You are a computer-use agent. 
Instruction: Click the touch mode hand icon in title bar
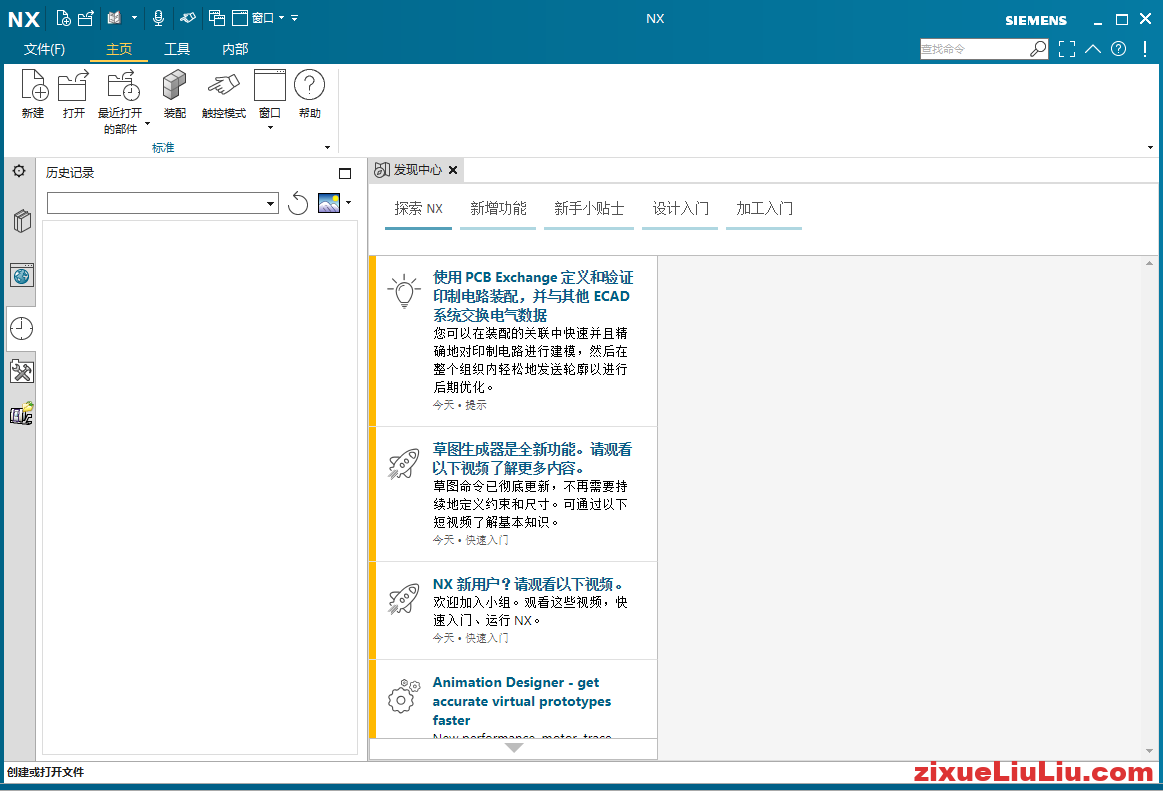click(188, 18)
